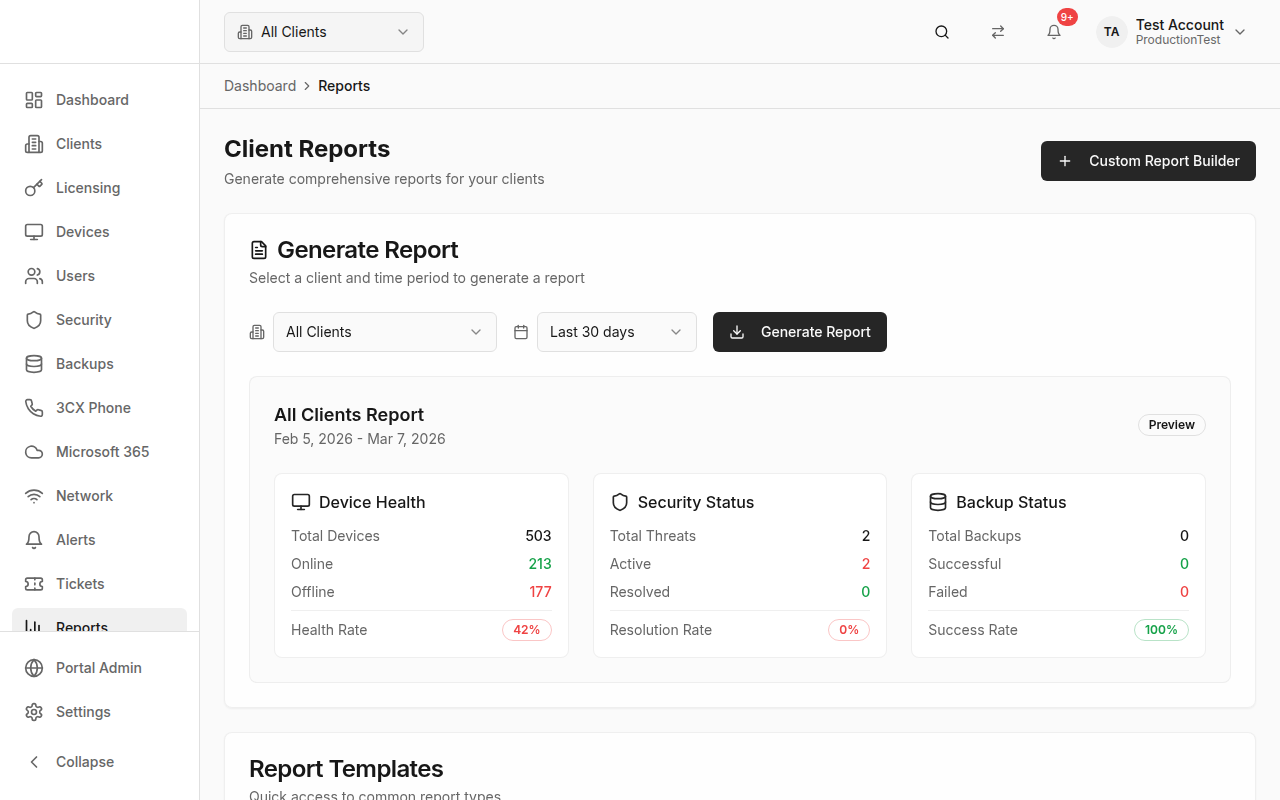
Task: Click the Security shield icon in sidebar
Action: [x=34, y=320]
